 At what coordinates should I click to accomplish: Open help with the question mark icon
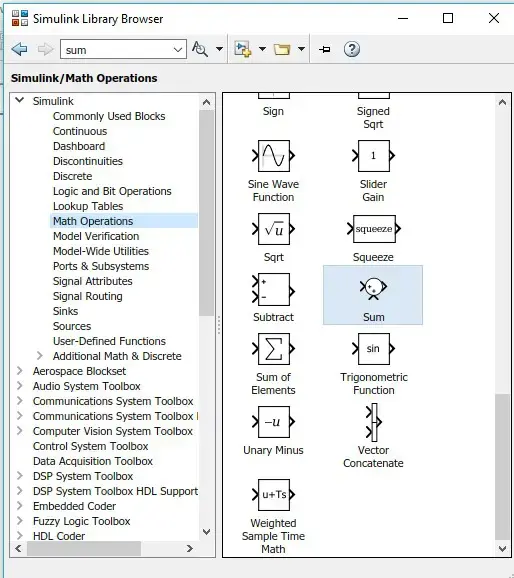tap(352, 49)
